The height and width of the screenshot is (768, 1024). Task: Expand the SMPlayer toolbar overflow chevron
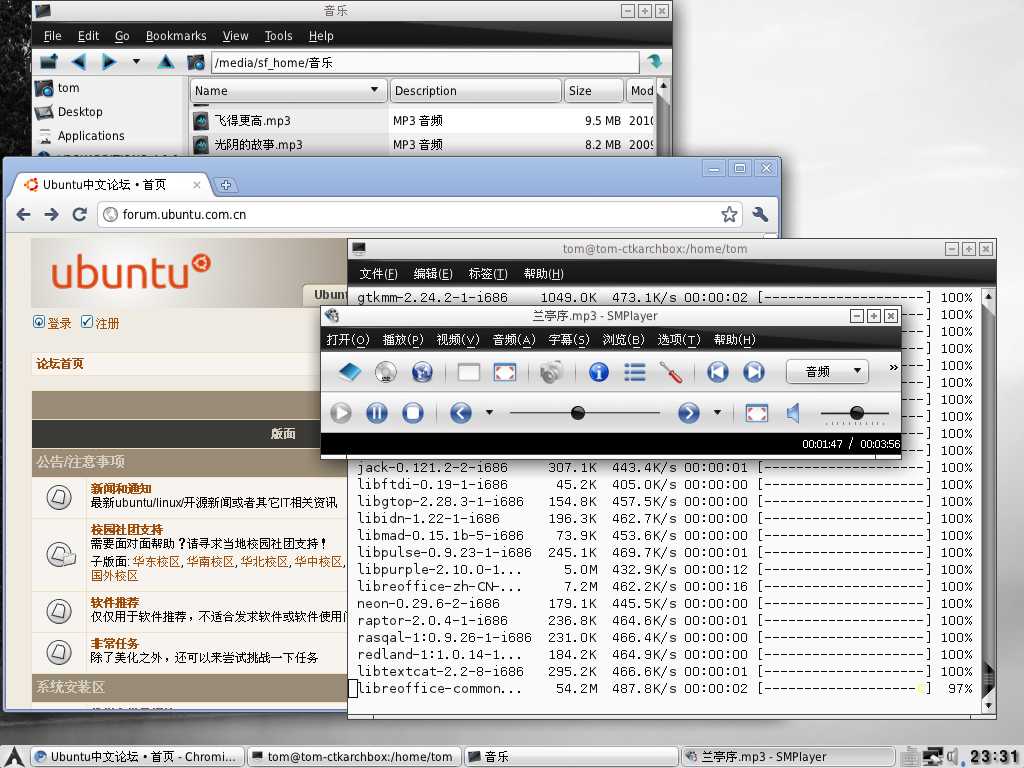[893, 368]
